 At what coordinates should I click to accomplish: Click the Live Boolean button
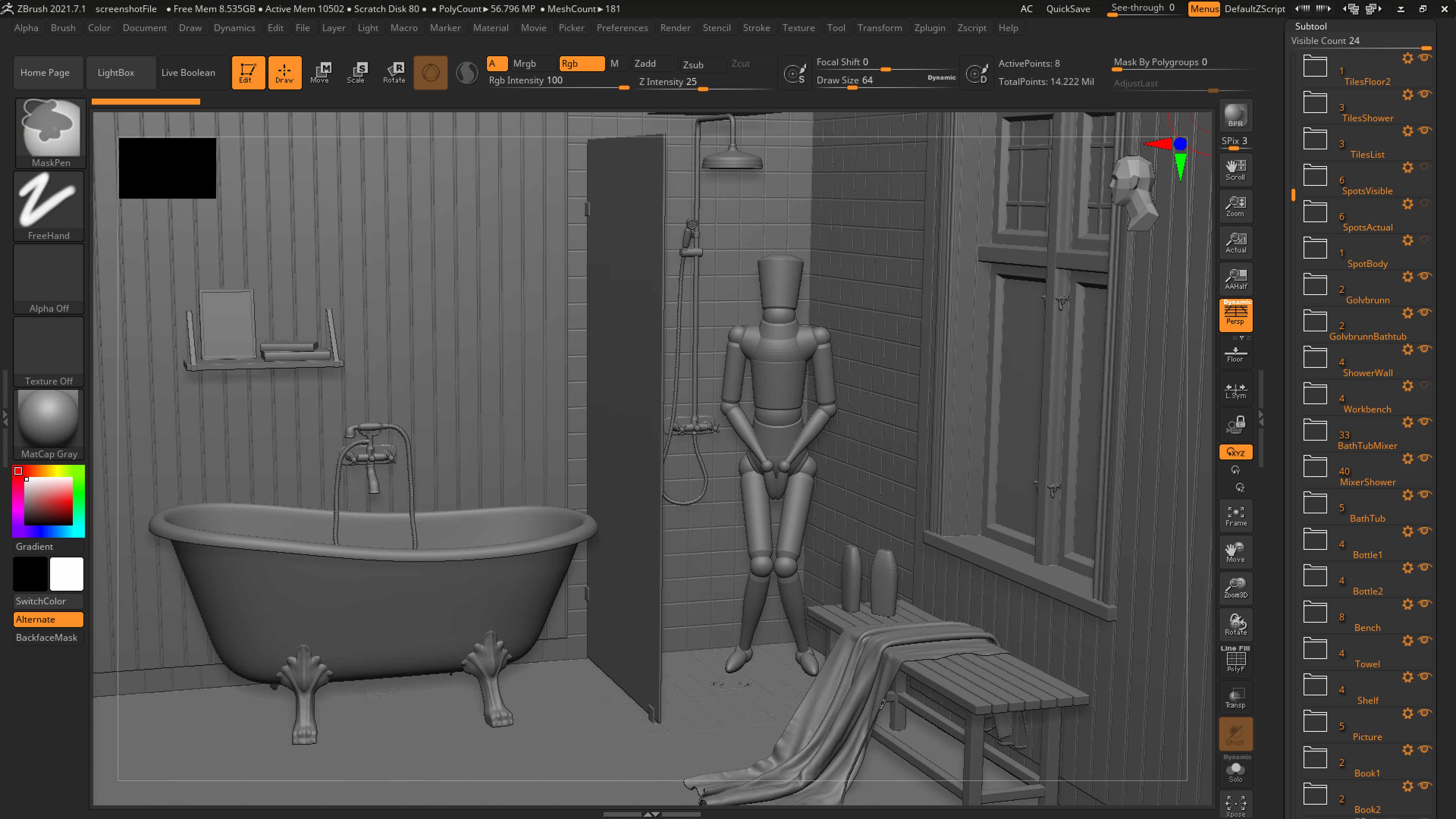click(x=193, y=72)
